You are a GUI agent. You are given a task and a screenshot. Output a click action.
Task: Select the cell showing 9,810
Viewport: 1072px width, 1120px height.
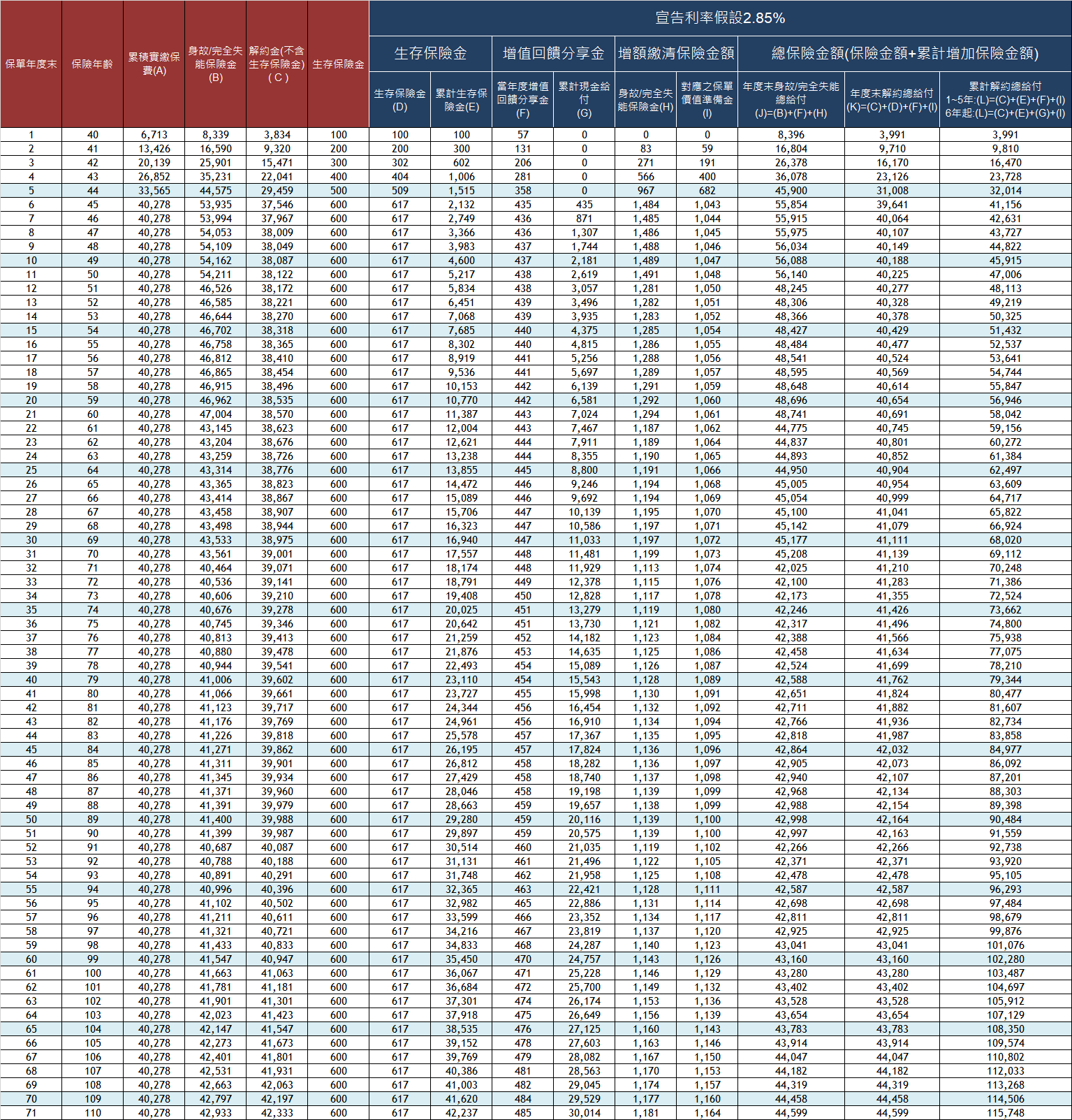[x=1005, y=149]
